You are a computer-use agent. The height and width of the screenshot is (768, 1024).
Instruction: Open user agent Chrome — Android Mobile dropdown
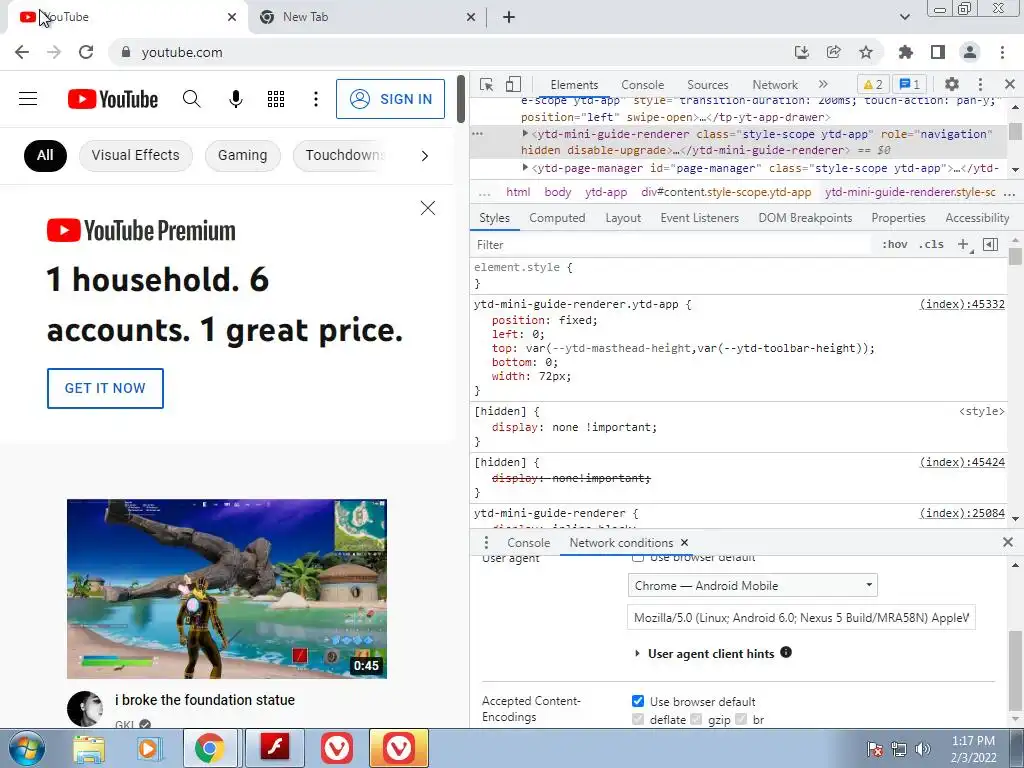(x=752, y=585)
